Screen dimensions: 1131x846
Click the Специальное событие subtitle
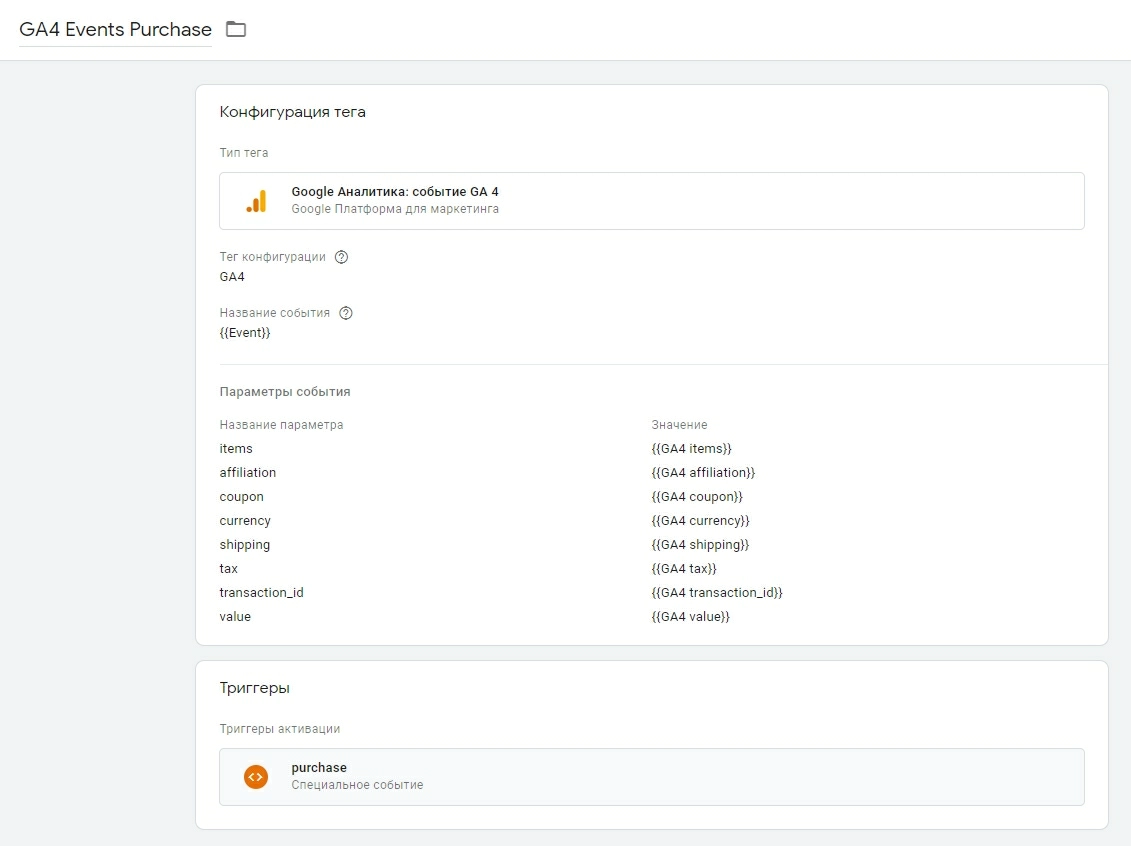tap(357, 785)
